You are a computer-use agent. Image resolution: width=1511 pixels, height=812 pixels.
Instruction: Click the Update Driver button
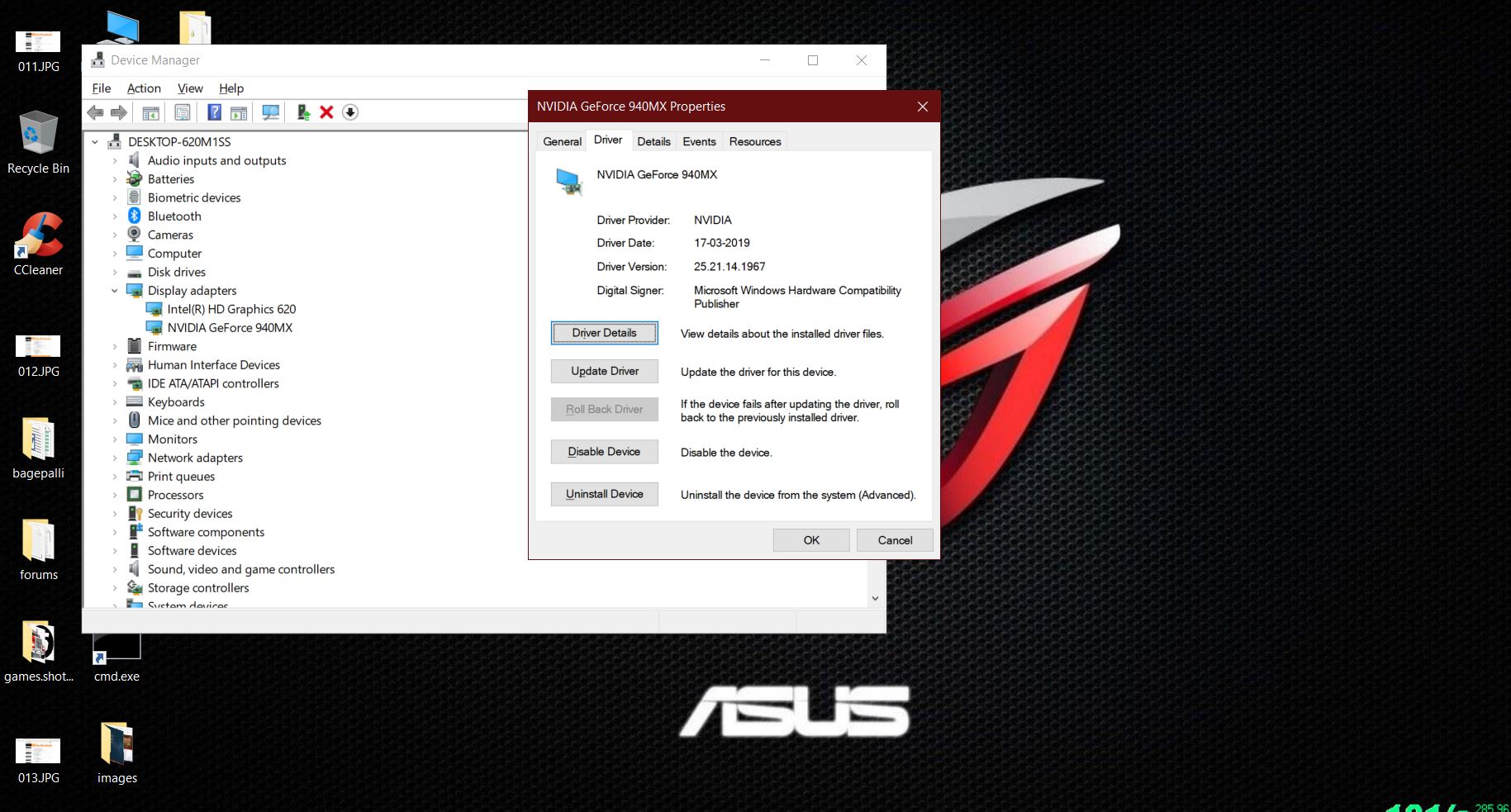coord(605,371)
